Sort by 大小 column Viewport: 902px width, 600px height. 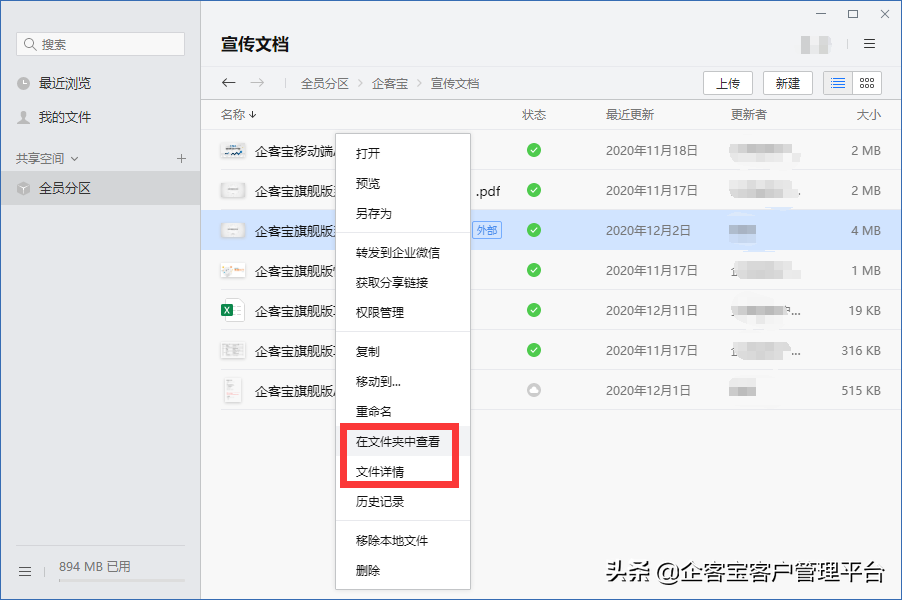pyautogui.click(x=868, y=114)
